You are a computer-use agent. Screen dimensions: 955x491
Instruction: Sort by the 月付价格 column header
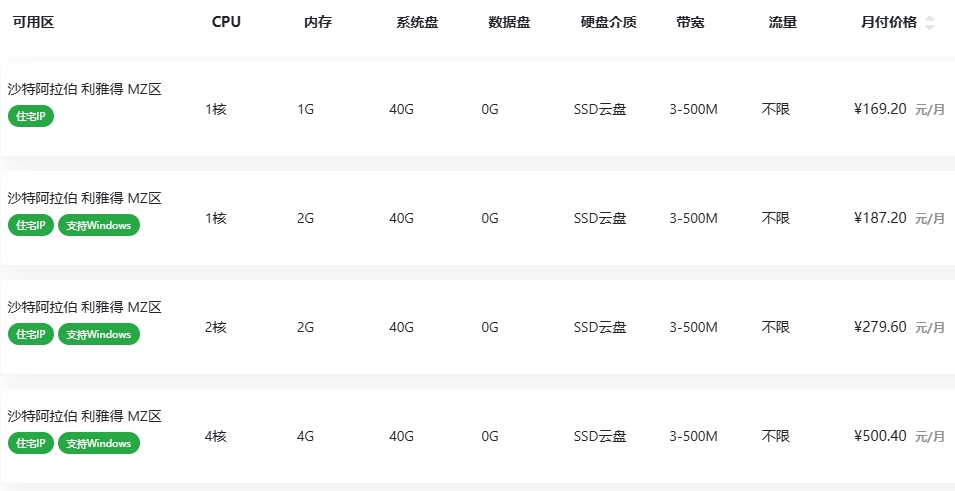point(888,23)
